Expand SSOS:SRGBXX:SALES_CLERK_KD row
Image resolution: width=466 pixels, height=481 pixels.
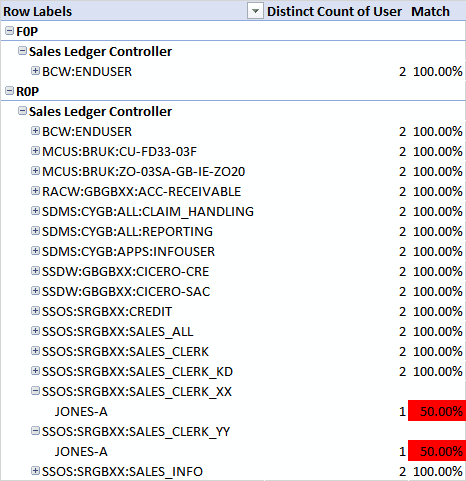tap(35, 371)
